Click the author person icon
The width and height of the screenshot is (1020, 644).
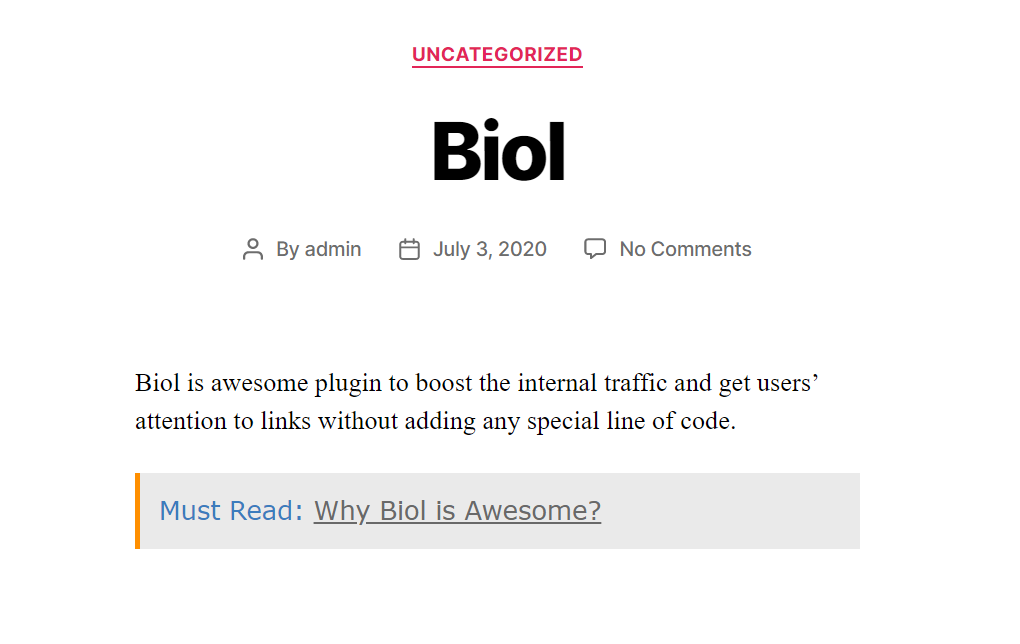pos(253,249)
